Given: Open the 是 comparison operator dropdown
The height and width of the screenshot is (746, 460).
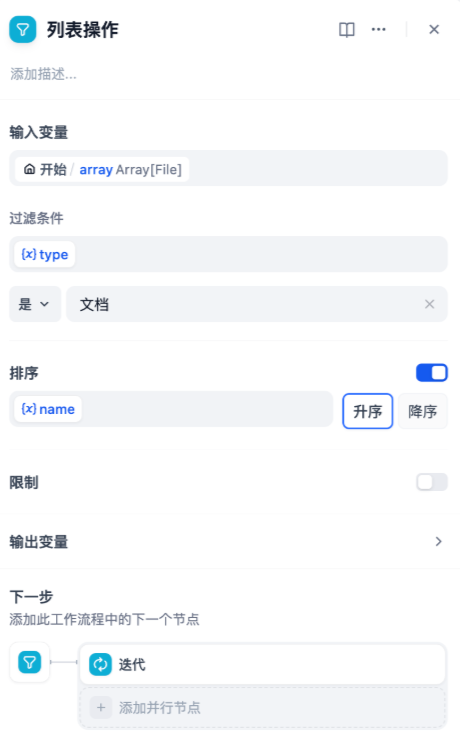Looking at the screenshot, I should (x=35, y=304).
